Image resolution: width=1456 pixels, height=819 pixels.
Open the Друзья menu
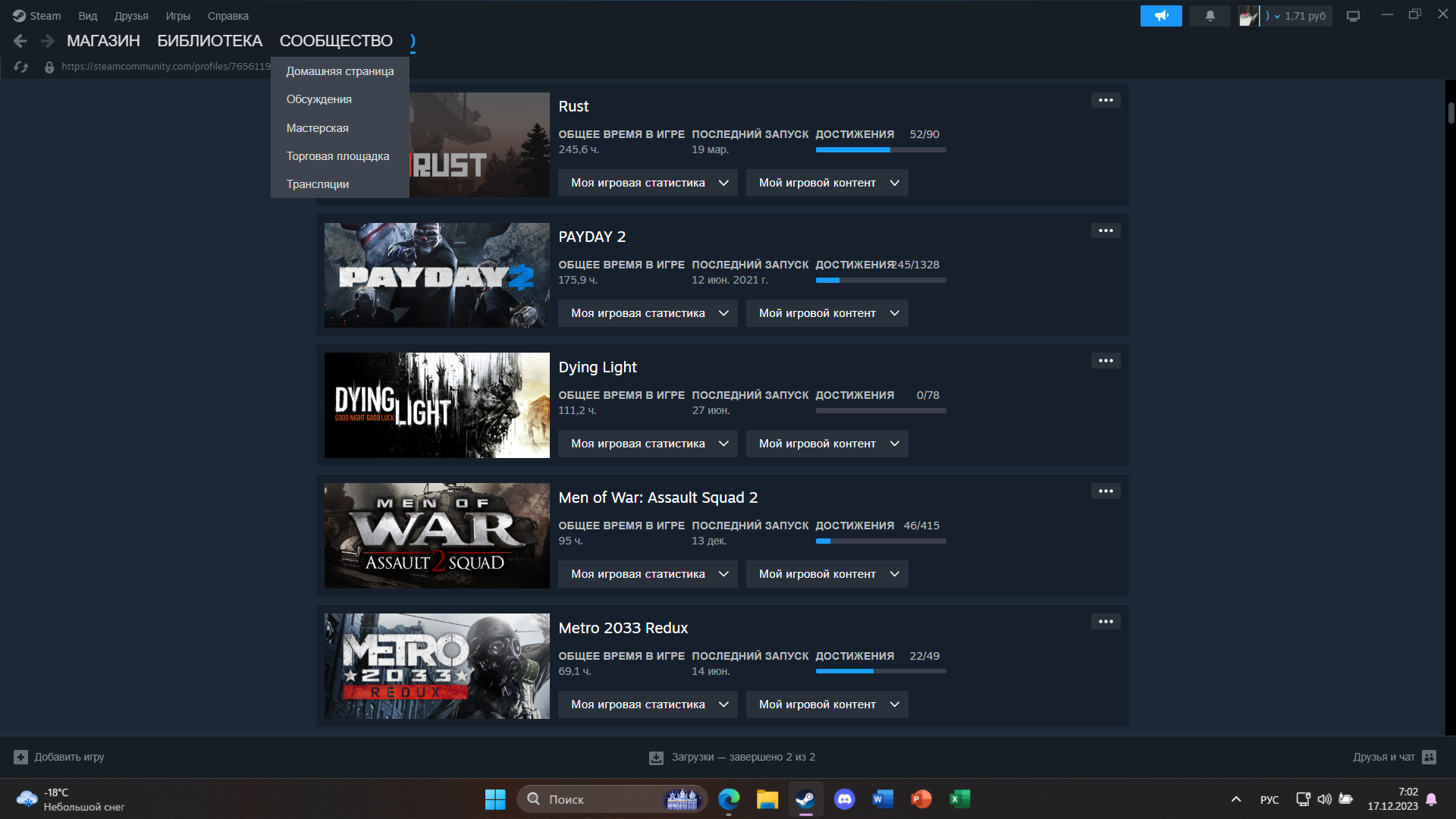(131, 16)
